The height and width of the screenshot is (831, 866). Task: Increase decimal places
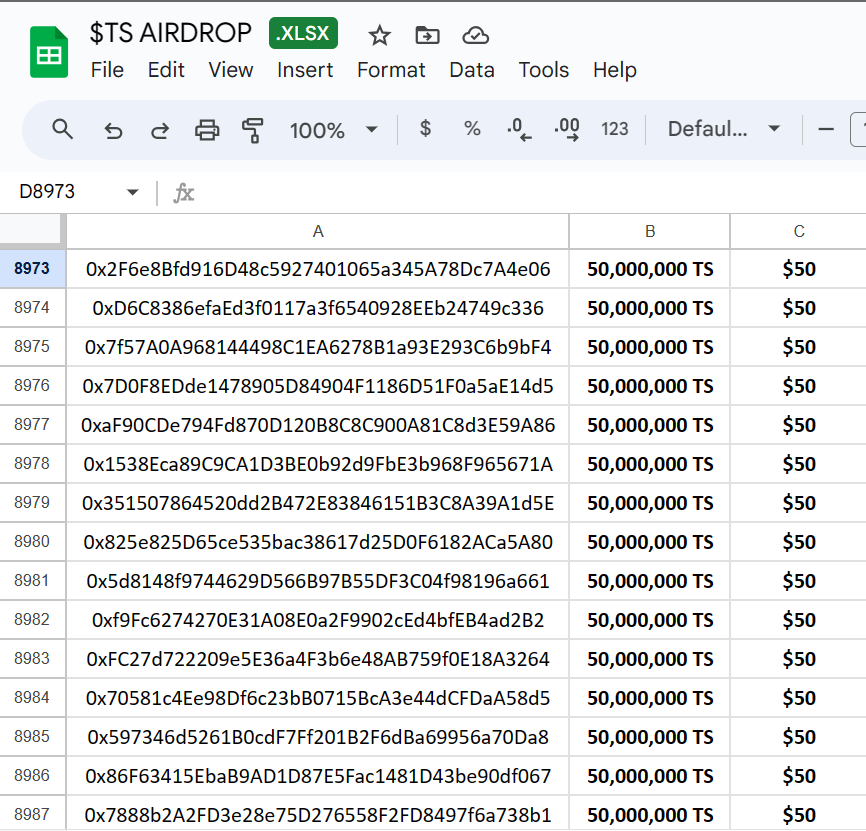(567, 129)
